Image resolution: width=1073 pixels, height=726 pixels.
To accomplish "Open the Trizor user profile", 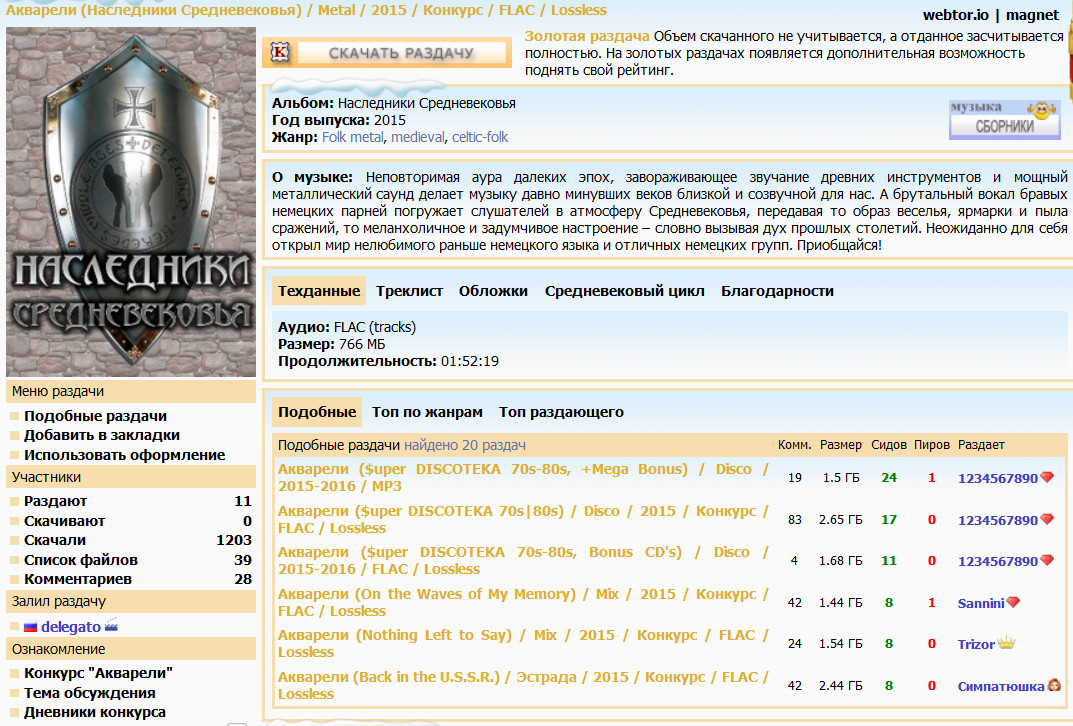I will point(976,645).
